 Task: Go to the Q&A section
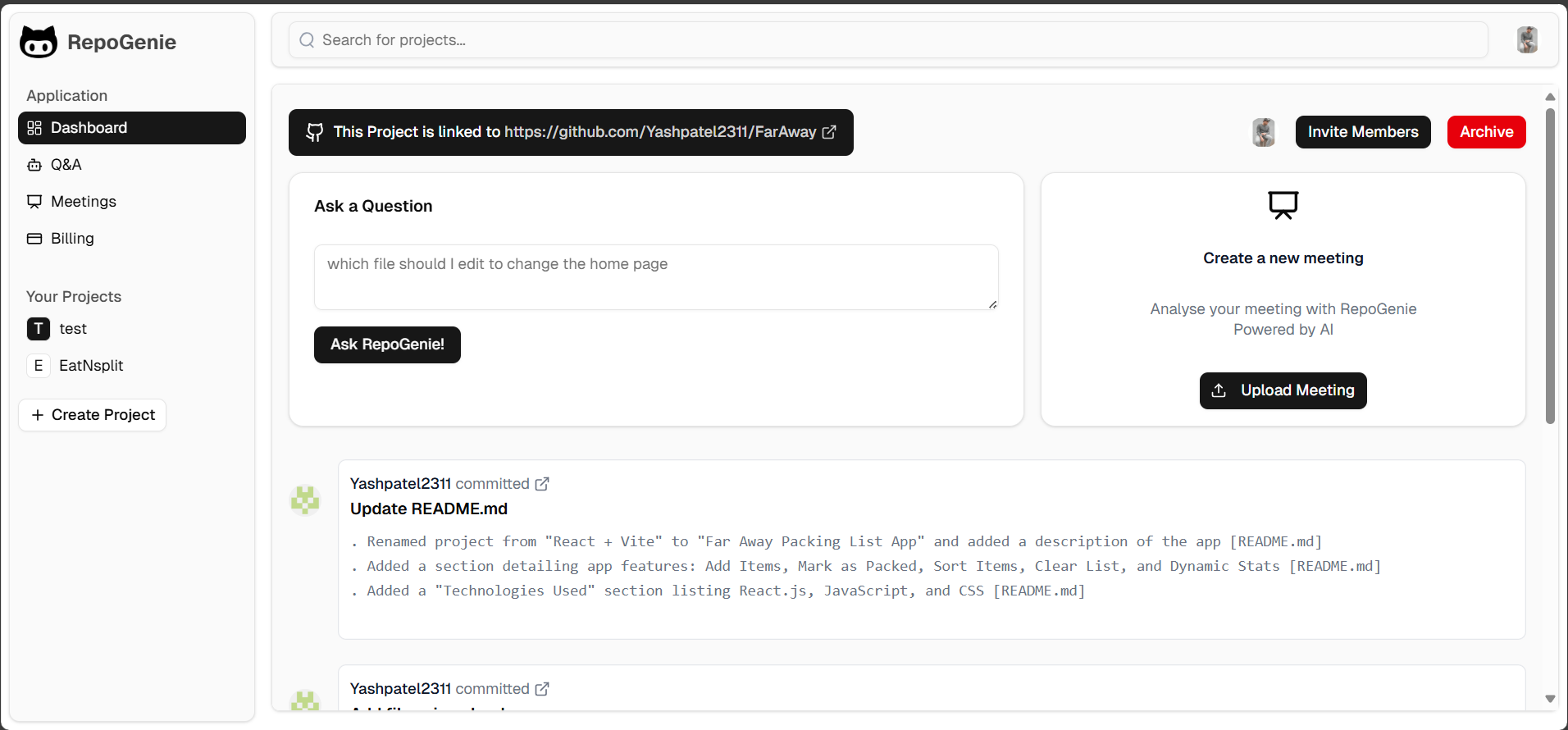(x=66, y=165)
